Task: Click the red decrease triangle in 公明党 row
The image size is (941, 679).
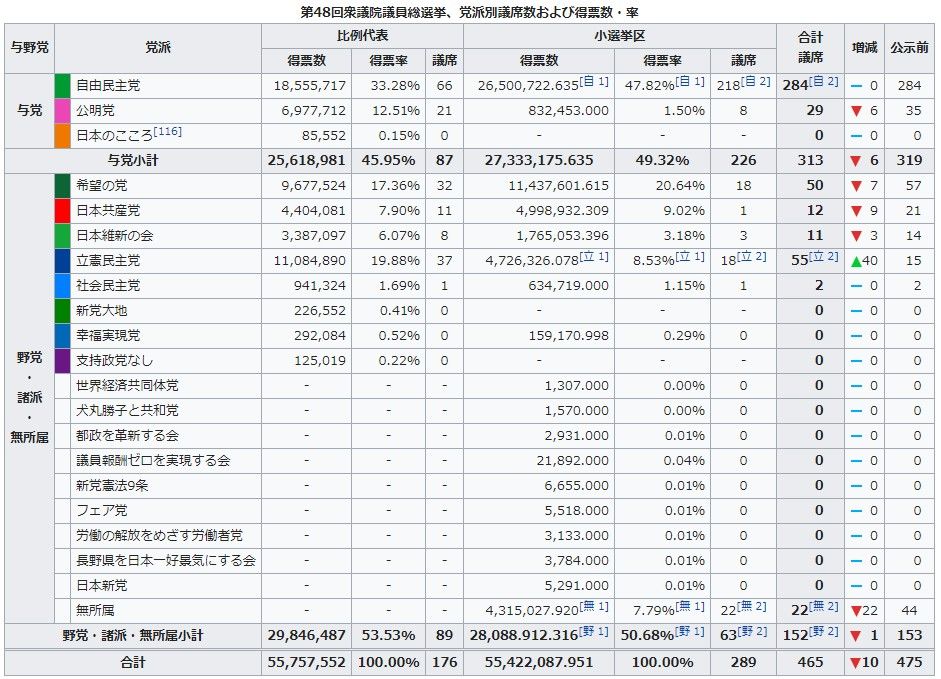Action: point(856,110)
